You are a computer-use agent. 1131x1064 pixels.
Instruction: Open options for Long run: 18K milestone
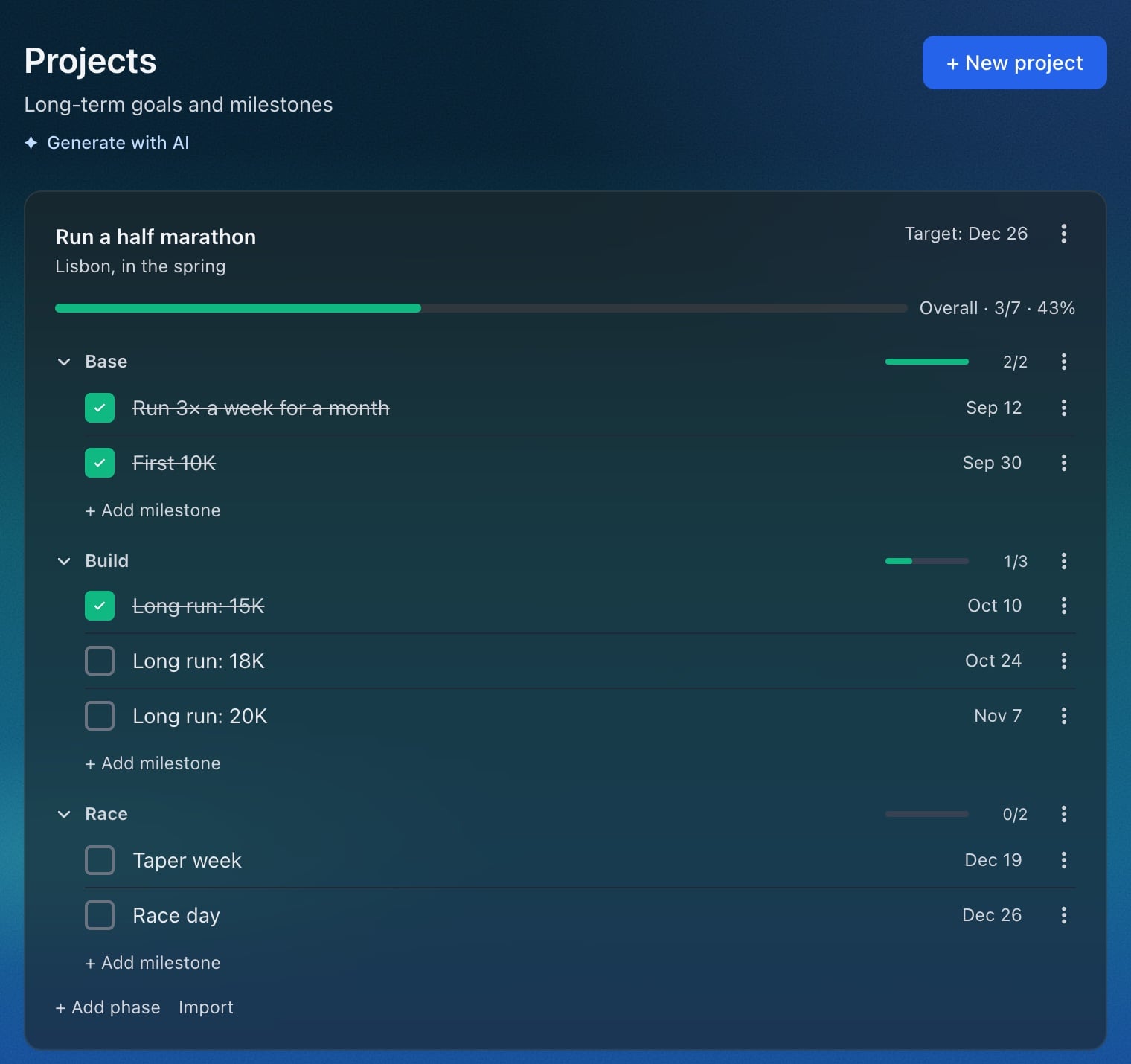pyautogui.click(x=1064, y=661)
